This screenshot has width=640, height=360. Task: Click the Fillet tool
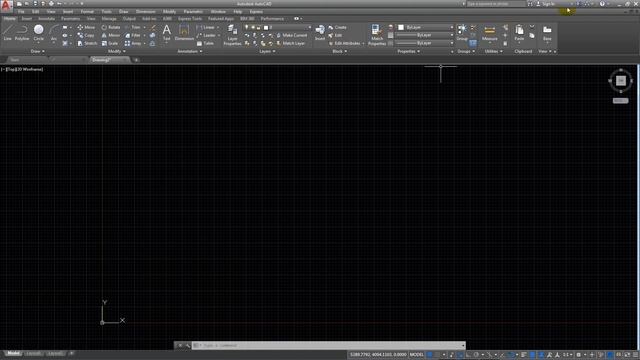133,36
